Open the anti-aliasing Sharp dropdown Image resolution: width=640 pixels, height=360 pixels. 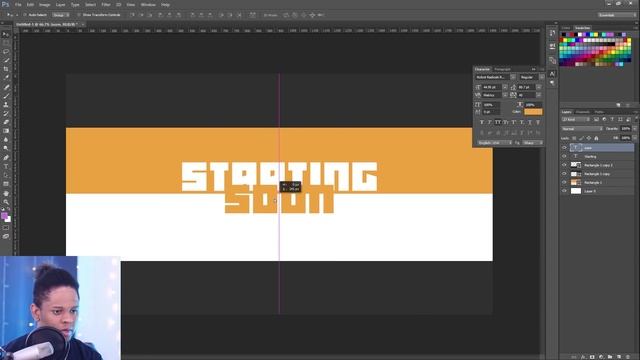click(533, 143)
